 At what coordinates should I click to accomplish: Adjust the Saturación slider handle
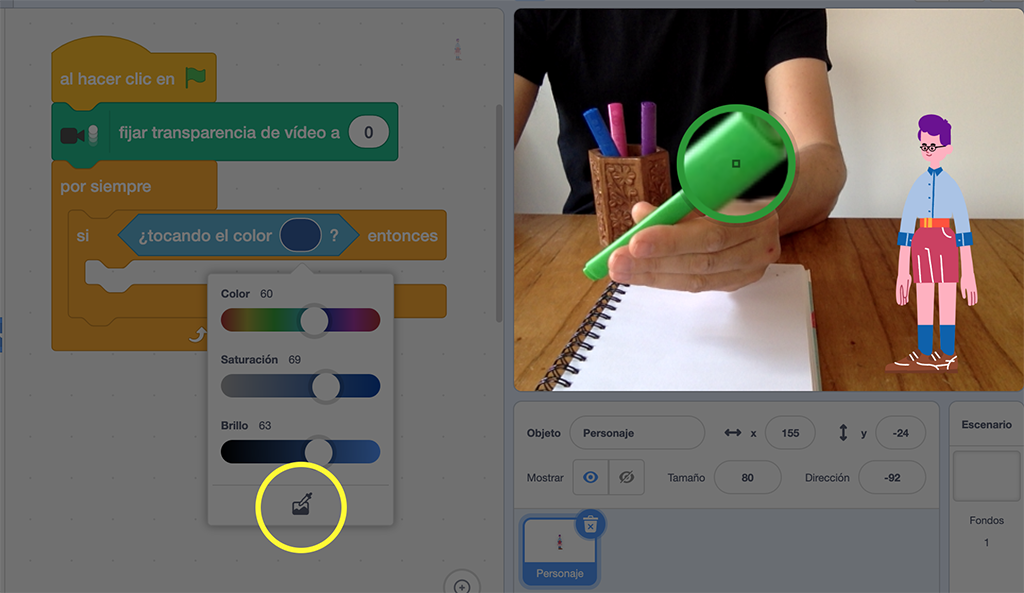coord(326,387)
